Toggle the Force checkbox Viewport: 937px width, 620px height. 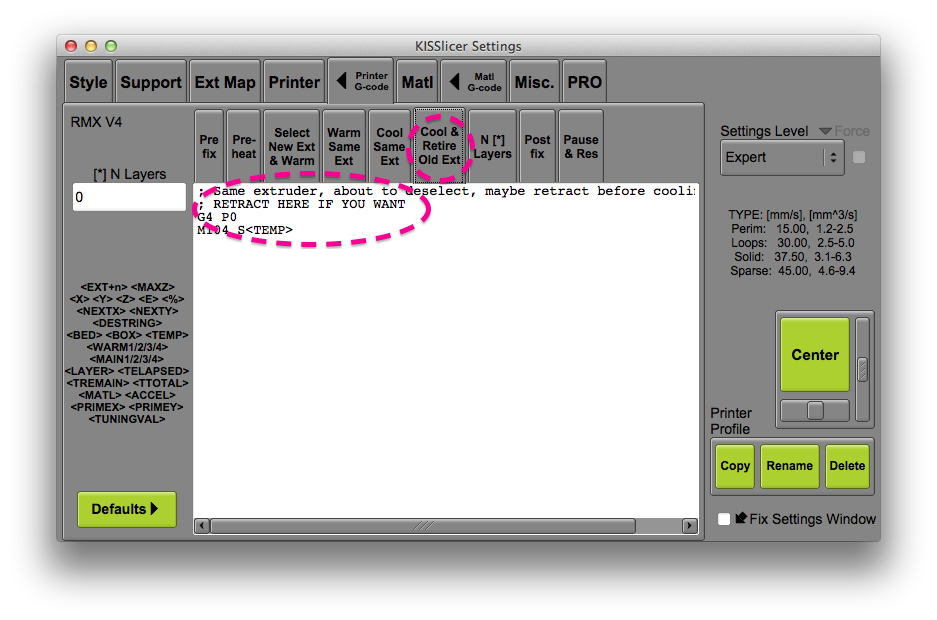(x=859, y=157)
